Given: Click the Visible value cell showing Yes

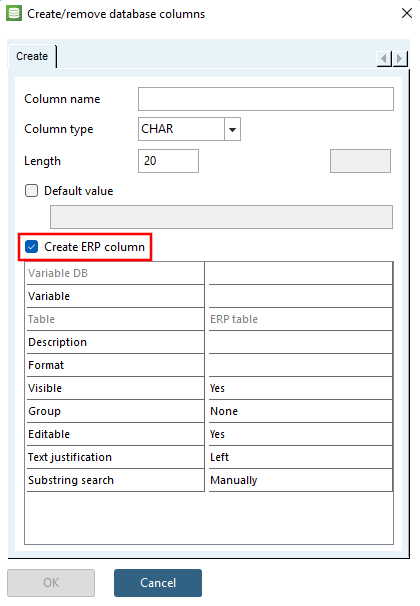Looking at the screenshot, I should pos(301,388).
